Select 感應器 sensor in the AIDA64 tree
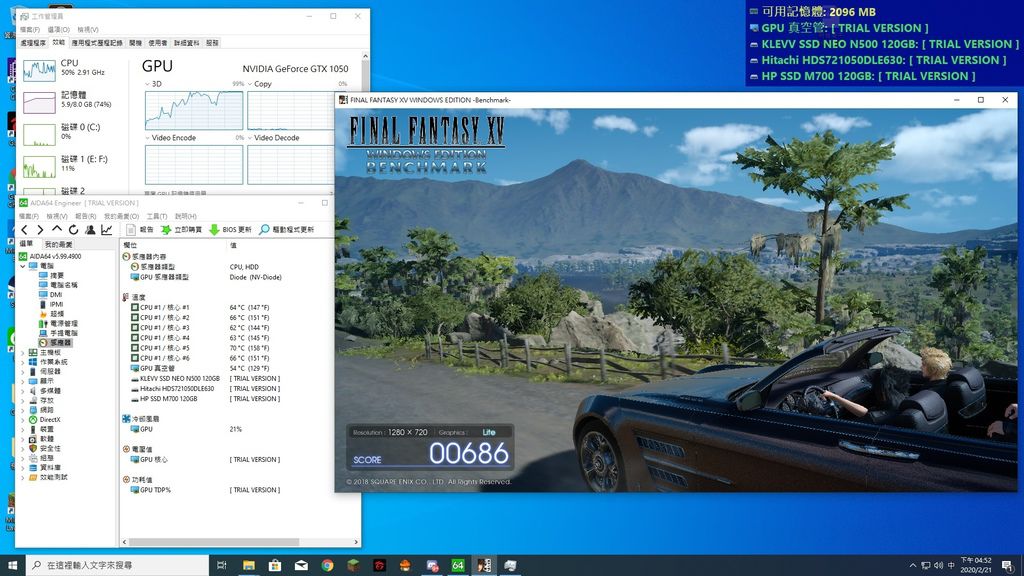 [55, 343]
